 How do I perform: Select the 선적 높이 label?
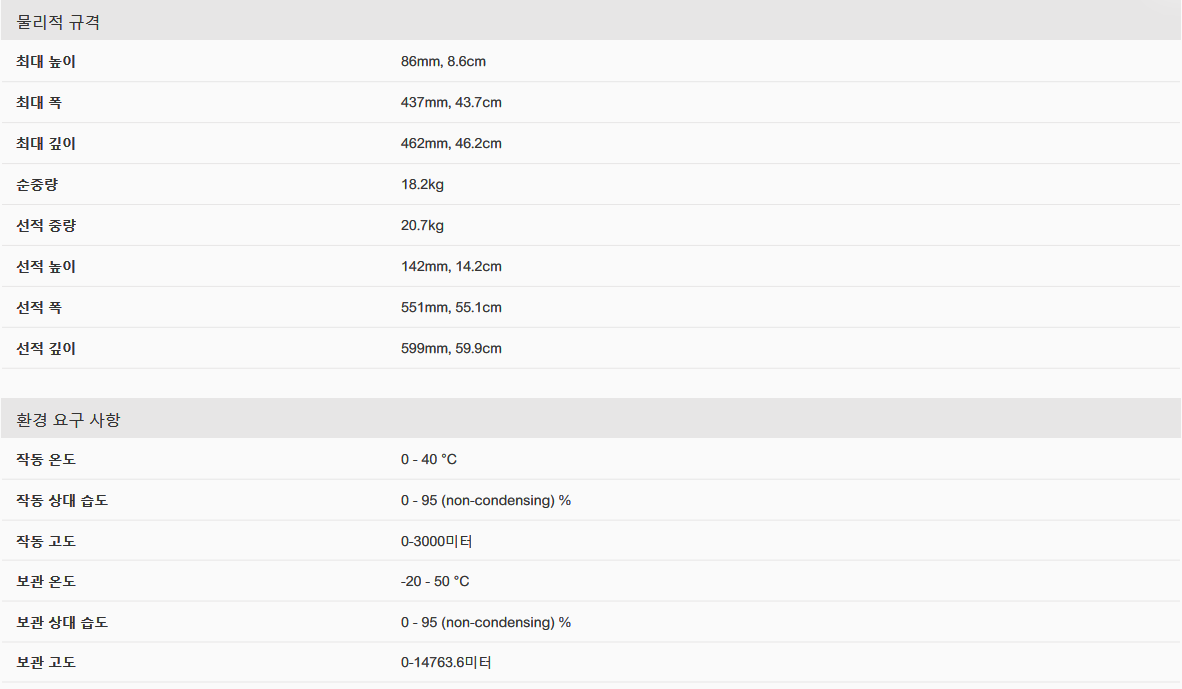click(x=46, y=266)
